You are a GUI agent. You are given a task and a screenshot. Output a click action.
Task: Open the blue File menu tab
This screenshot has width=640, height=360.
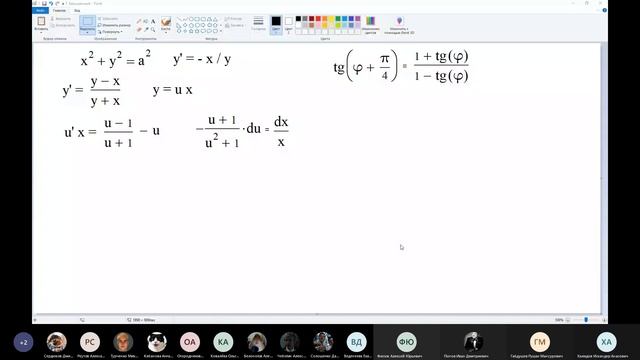tap(40, 11)
